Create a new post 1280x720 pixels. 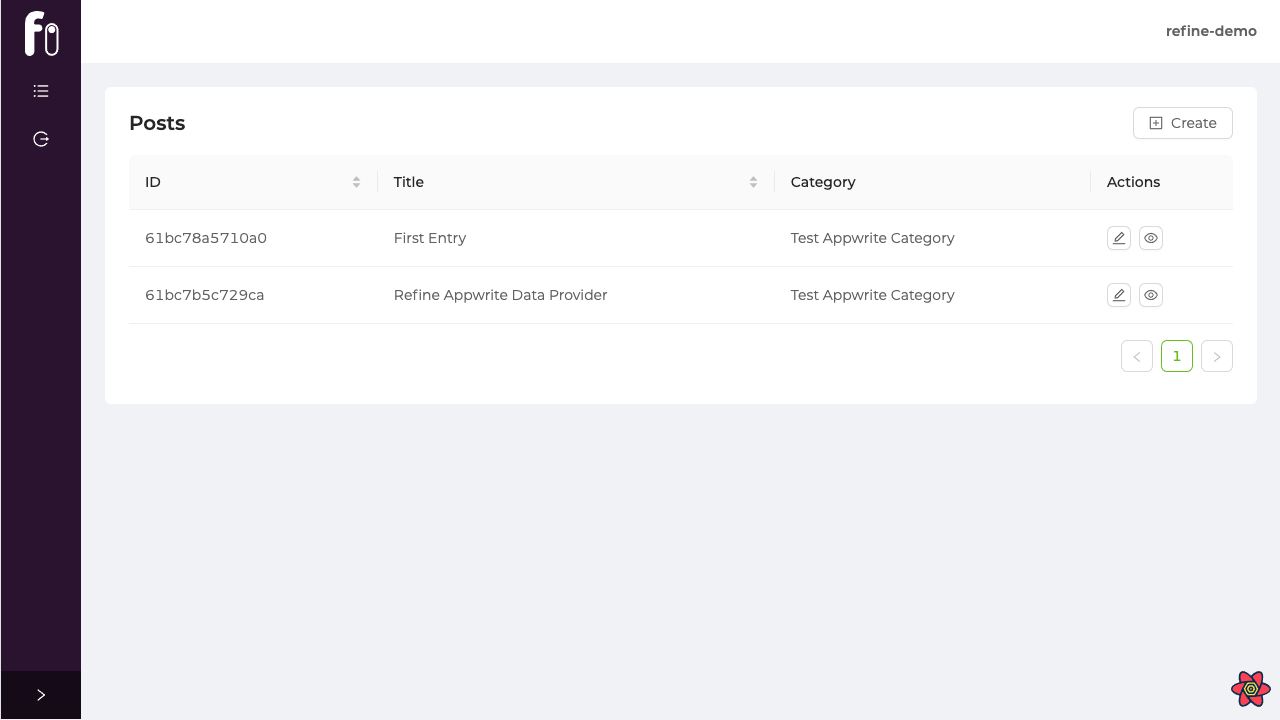pyautogui.click(x=1182, y=123)
